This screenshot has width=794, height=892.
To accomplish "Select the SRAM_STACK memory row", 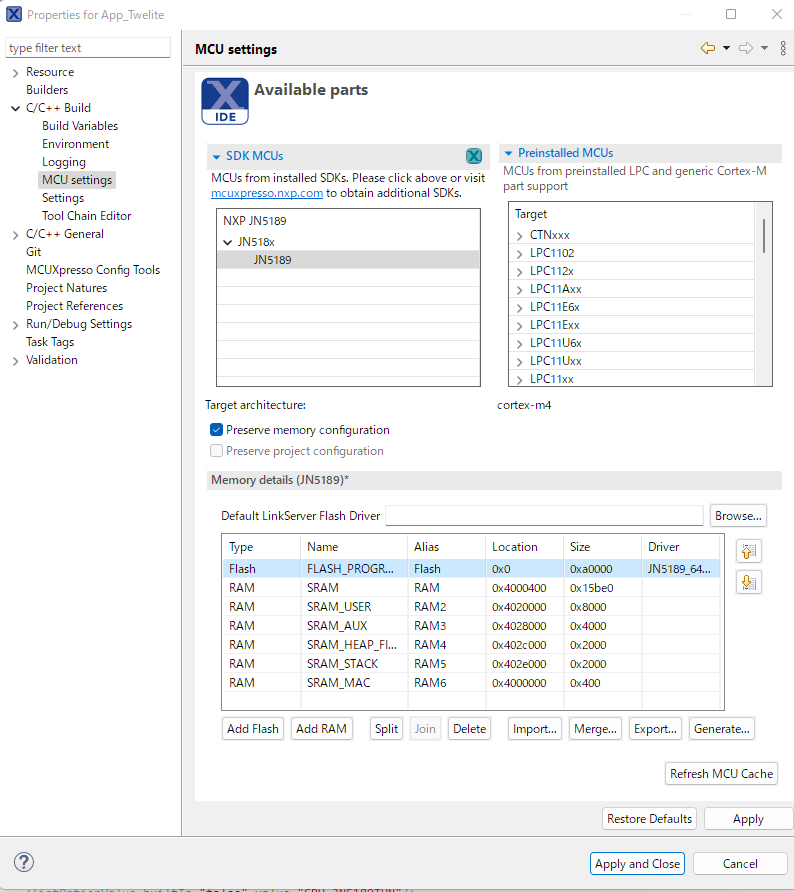I will point(471,663).
